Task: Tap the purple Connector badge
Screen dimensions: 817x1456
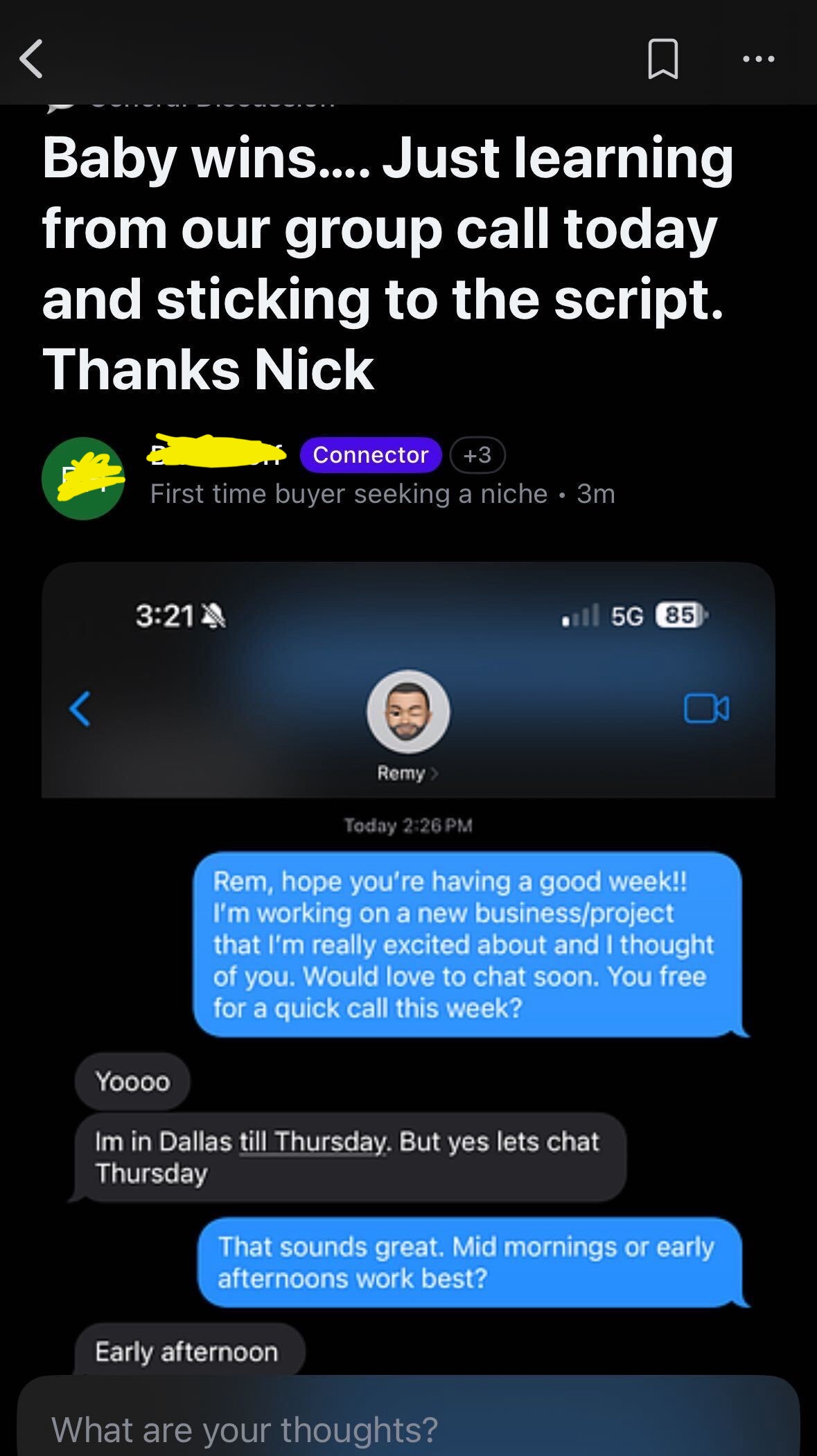Action: 370,455
